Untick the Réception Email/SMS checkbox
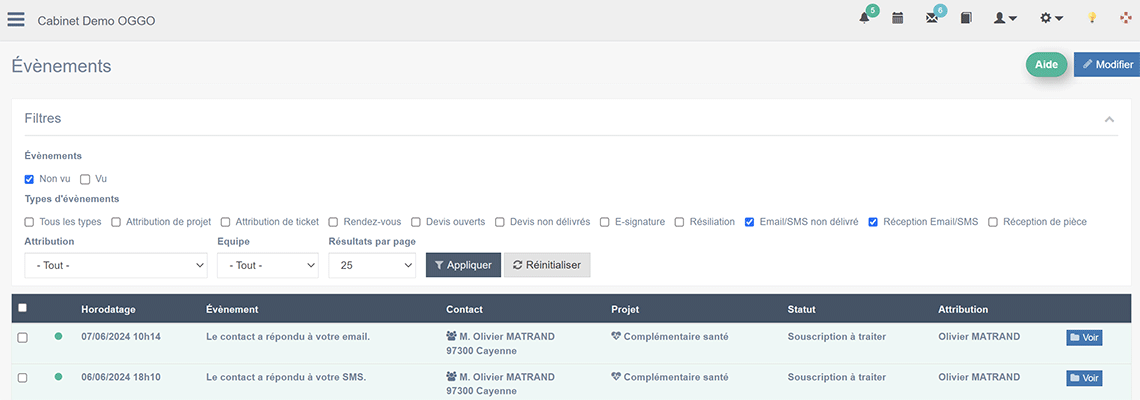Screen dimensions: 1140x400 click(873, 222)
